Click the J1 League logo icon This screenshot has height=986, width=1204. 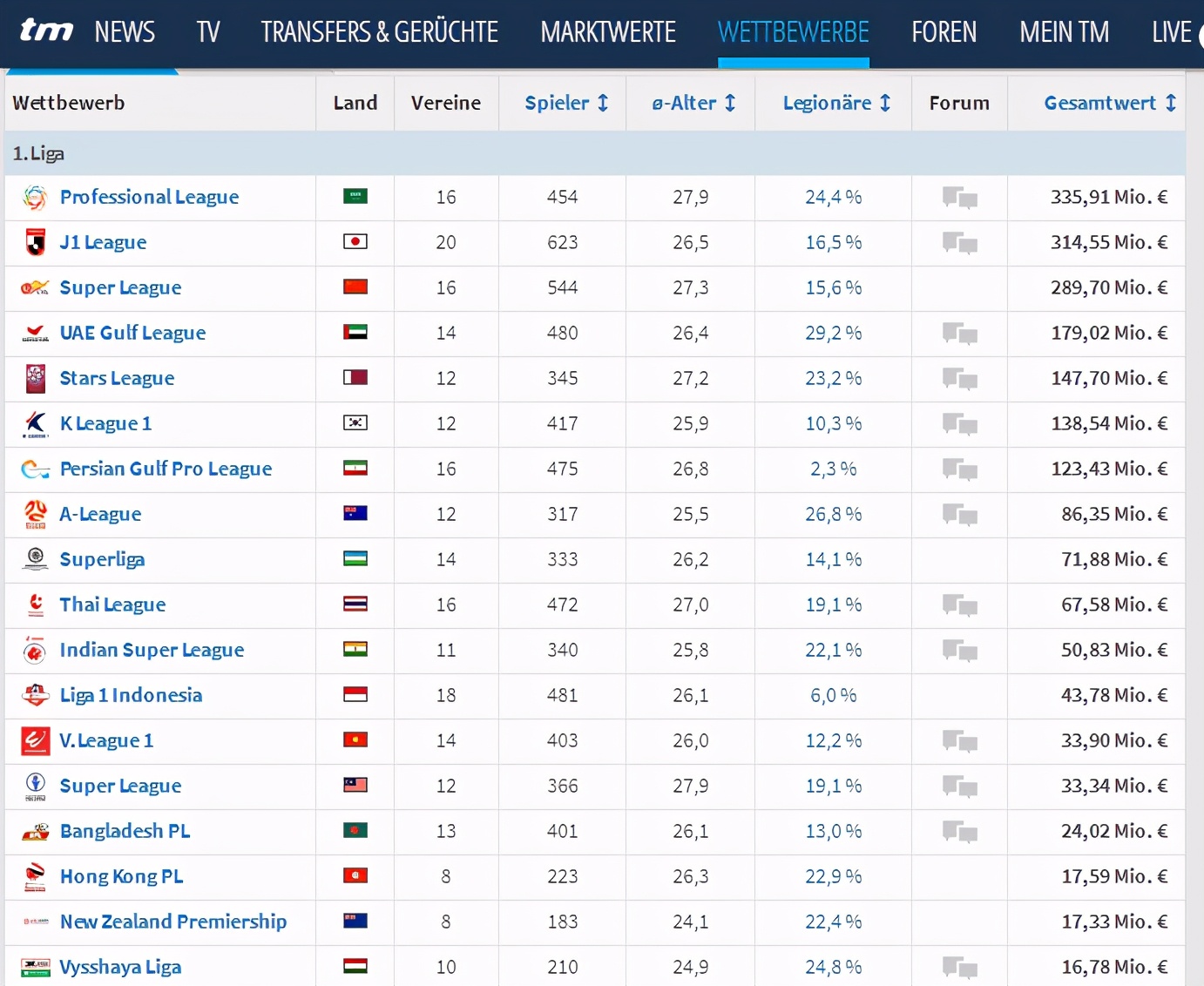35,242
